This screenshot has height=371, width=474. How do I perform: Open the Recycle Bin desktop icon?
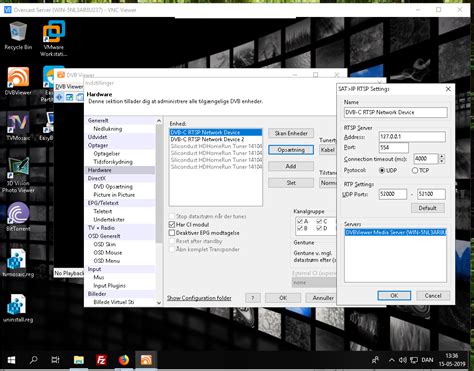[x=18, y=36]
